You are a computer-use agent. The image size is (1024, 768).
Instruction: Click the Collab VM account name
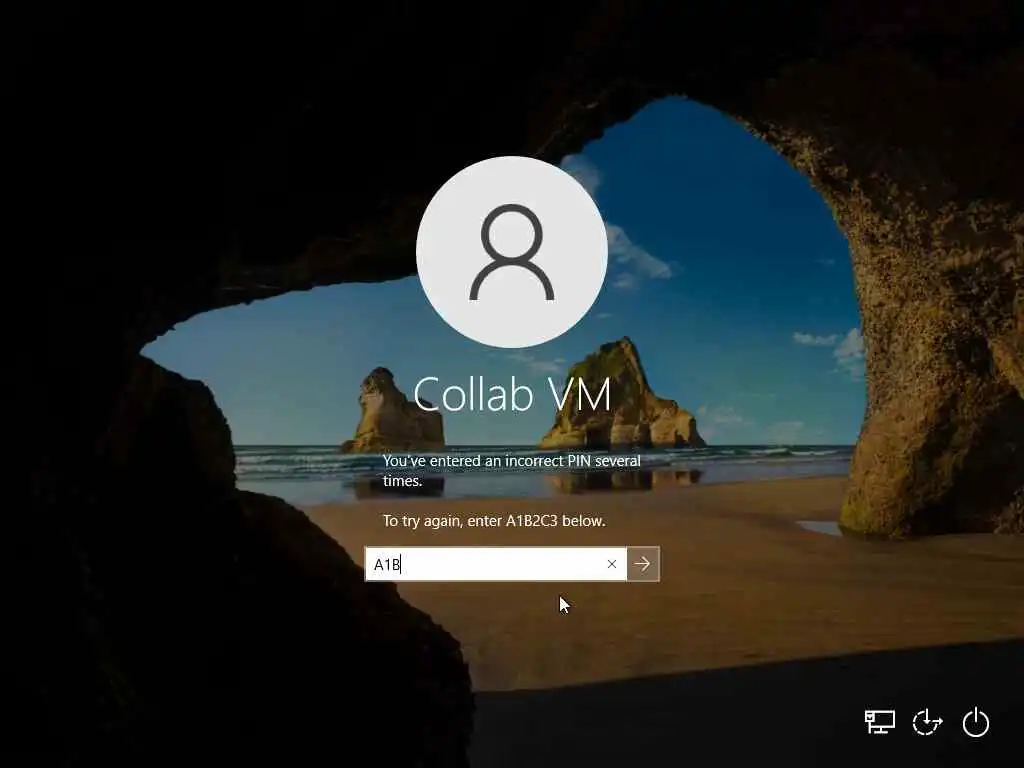(512, 394)
